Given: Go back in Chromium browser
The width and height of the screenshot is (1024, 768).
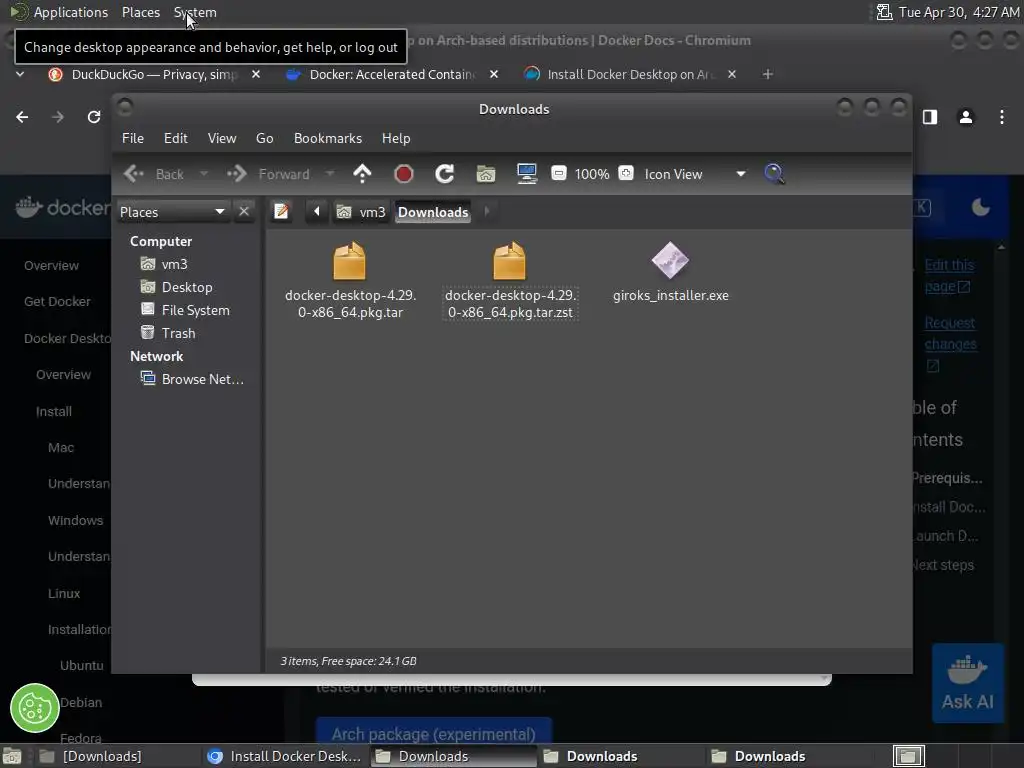Looking at the screenshot, I should [22, 117].
